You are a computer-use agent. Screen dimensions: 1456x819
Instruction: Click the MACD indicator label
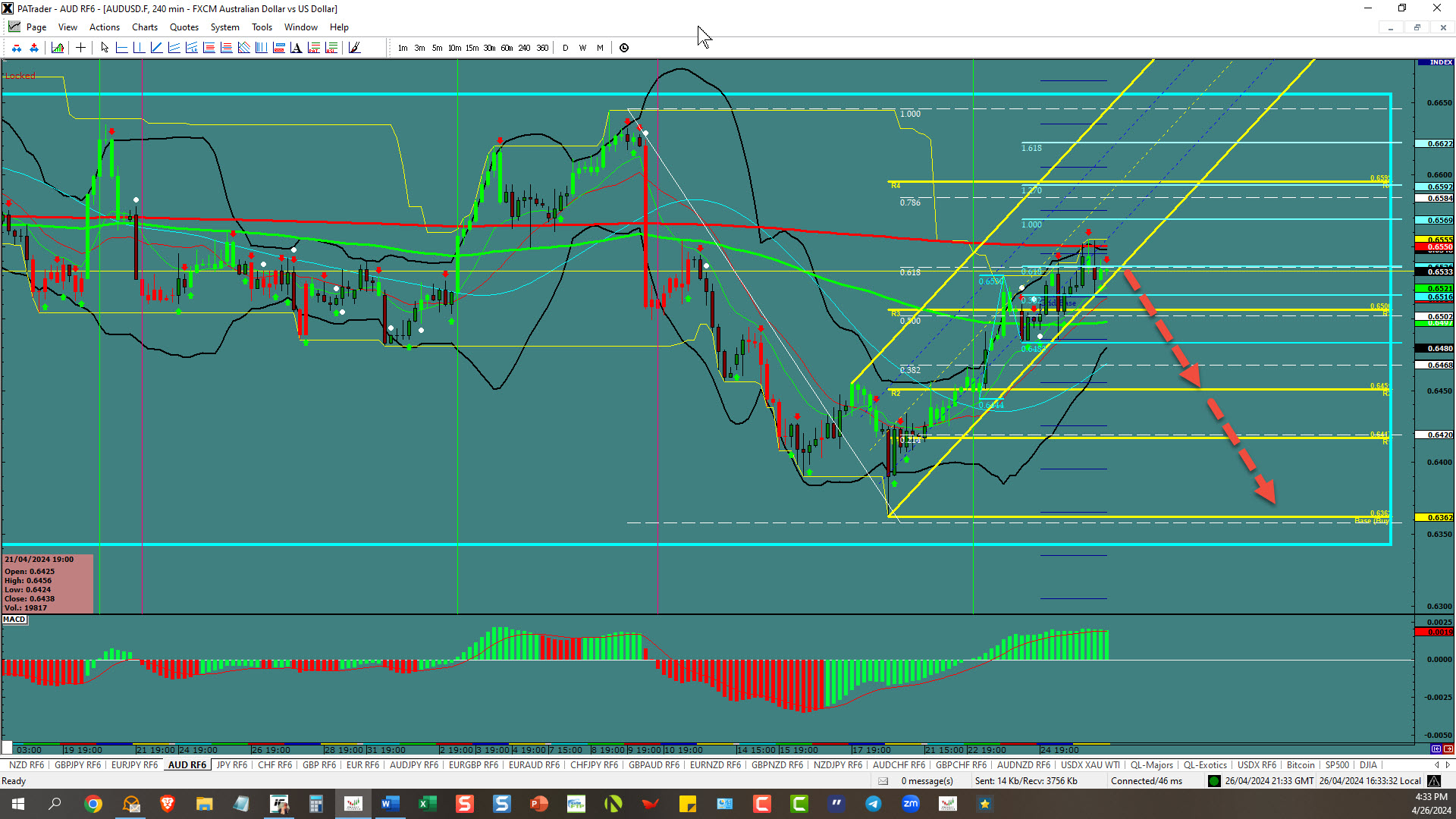[14, 620]
